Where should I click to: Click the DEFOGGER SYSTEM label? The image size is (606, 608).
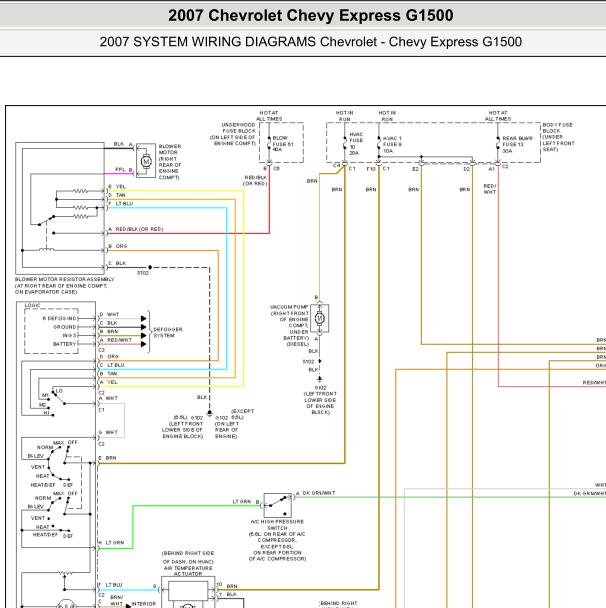(168, 332)
